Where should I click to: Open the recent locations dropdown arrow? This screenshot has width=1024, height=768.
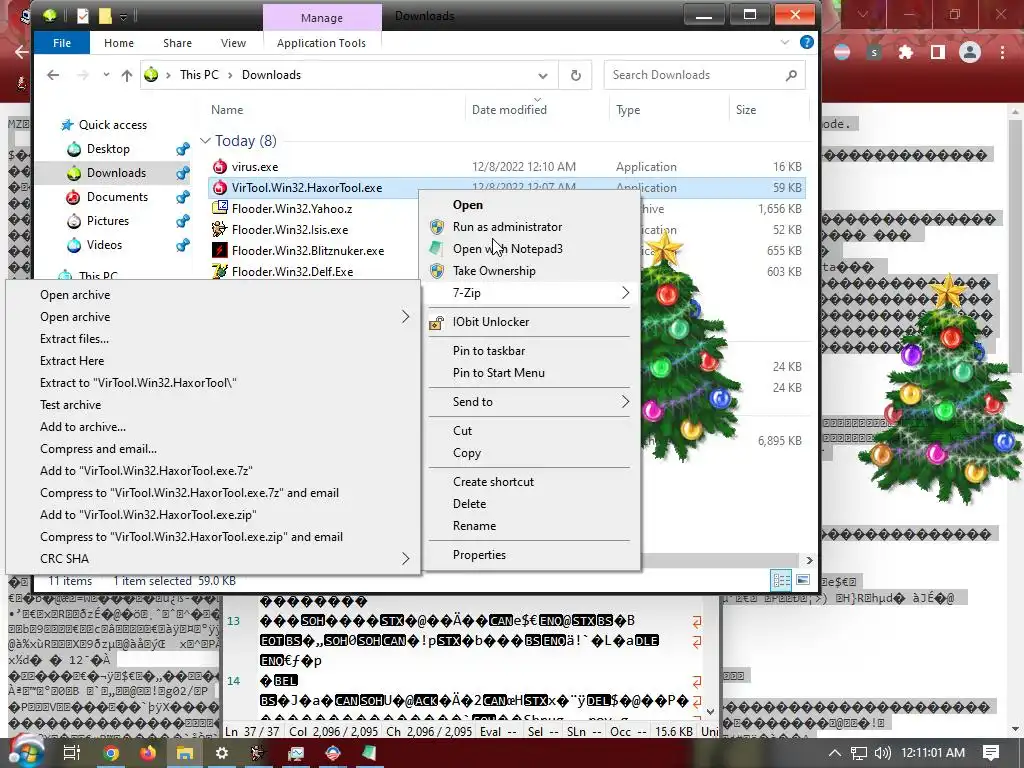click(x=106, y=75)
